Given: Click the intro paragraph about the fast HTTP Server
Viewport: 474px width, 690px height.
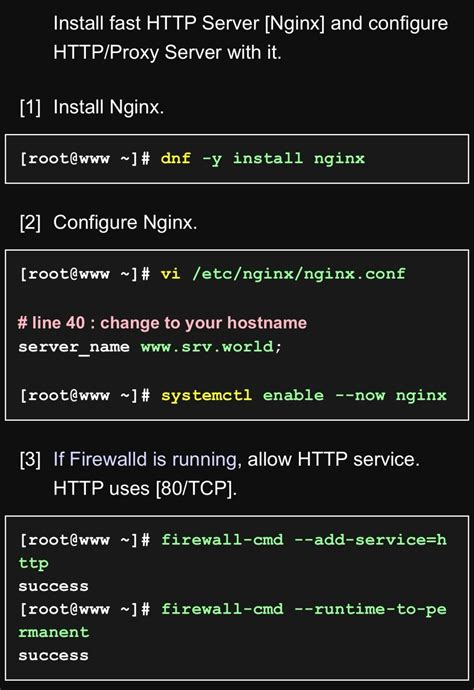Looking at the screenshot, I should click(250, 38).
